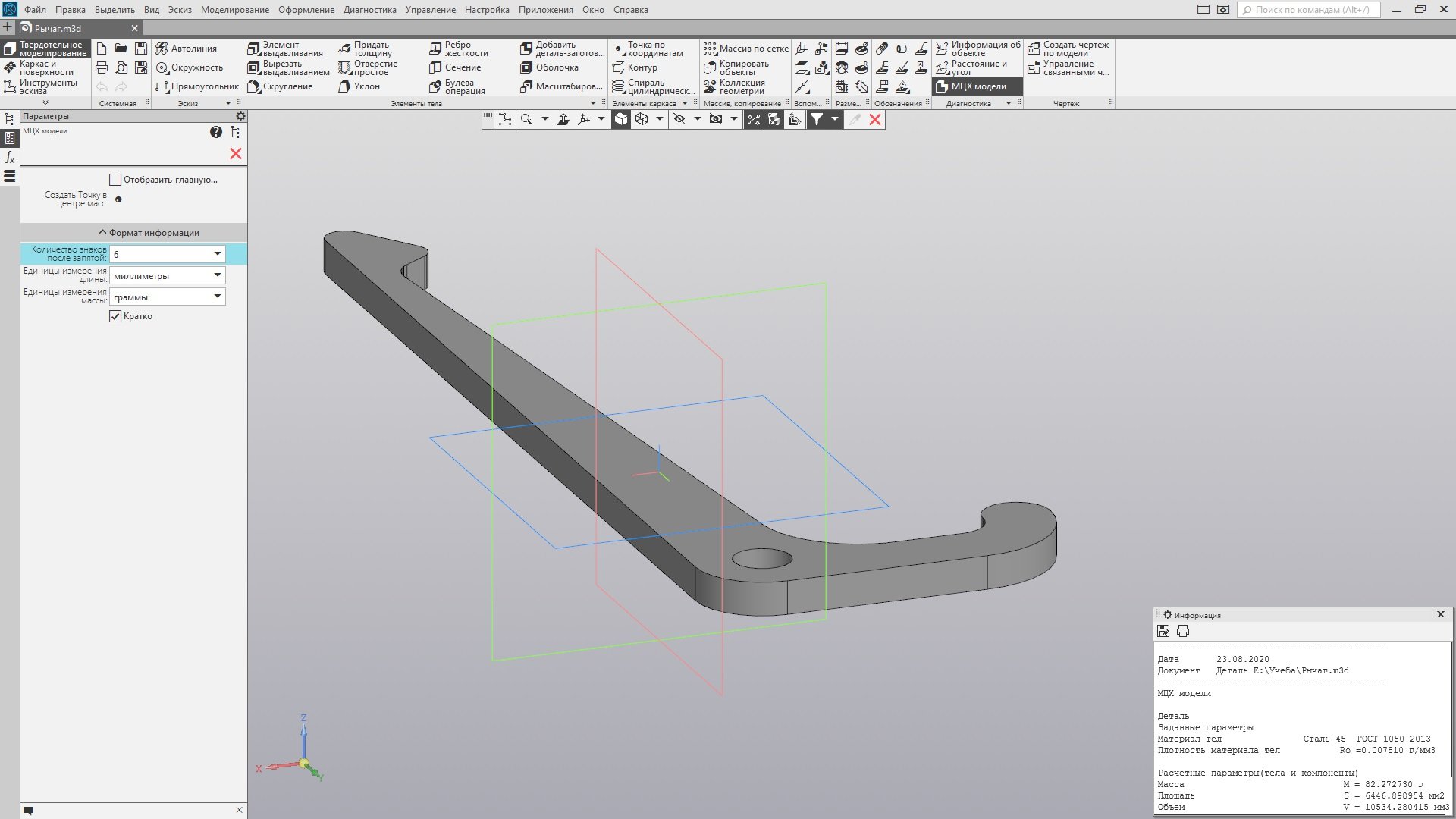Image resolution: width=1456 pixels, height=819 pixels.
Task: Open mass units граммы dropdown
Action: [217, 297]
